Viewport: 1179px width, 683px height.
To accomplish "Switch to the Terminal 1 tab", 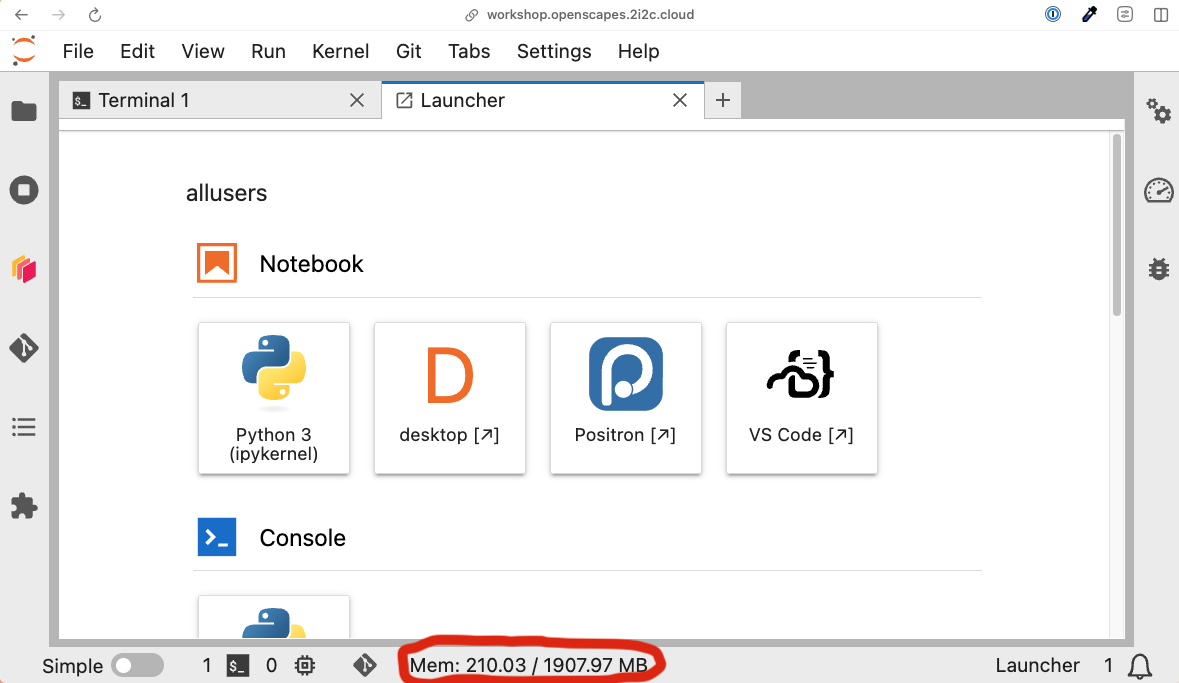I will (220, 100).
